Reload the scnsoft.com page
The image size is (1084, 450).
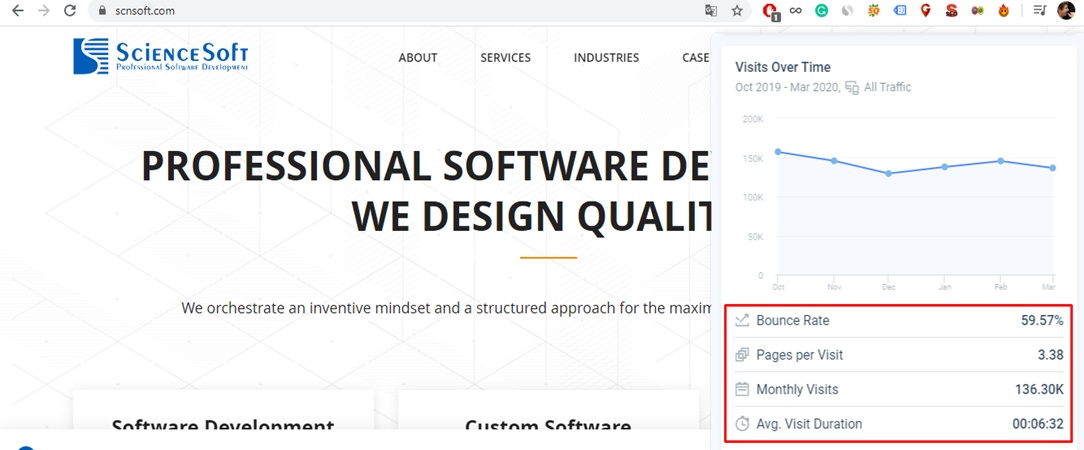69,10
